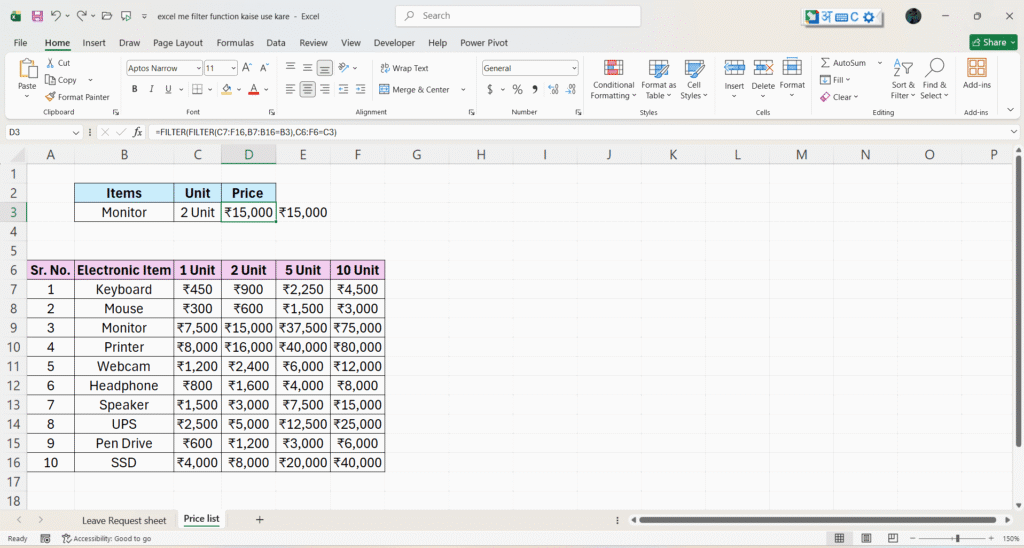This screenshot has width=1024, height=548.
Task: Click the AutoSum button
Action: 843,63
